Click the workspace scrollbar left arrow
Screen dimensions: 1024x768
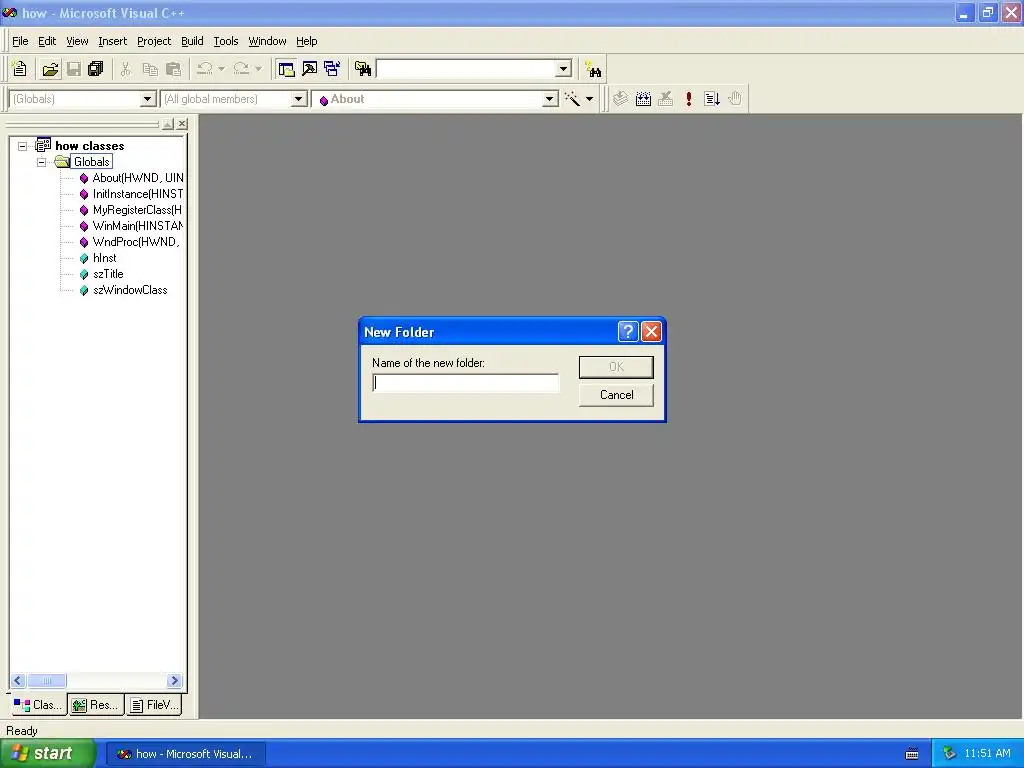pos(18,680)
